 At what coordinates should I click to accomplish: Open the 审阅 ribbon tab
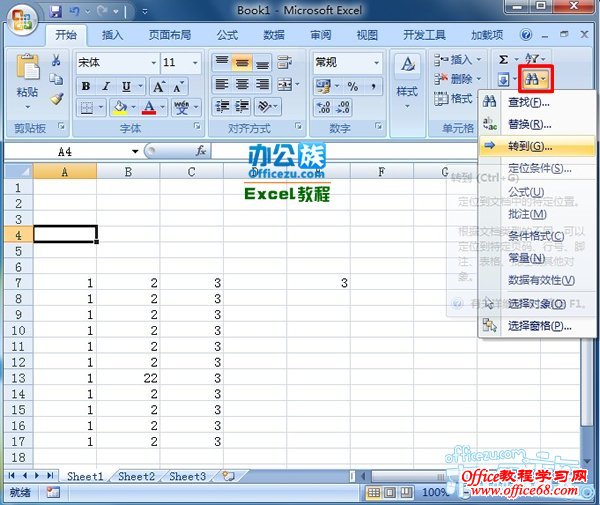click(x=321, y=35)
